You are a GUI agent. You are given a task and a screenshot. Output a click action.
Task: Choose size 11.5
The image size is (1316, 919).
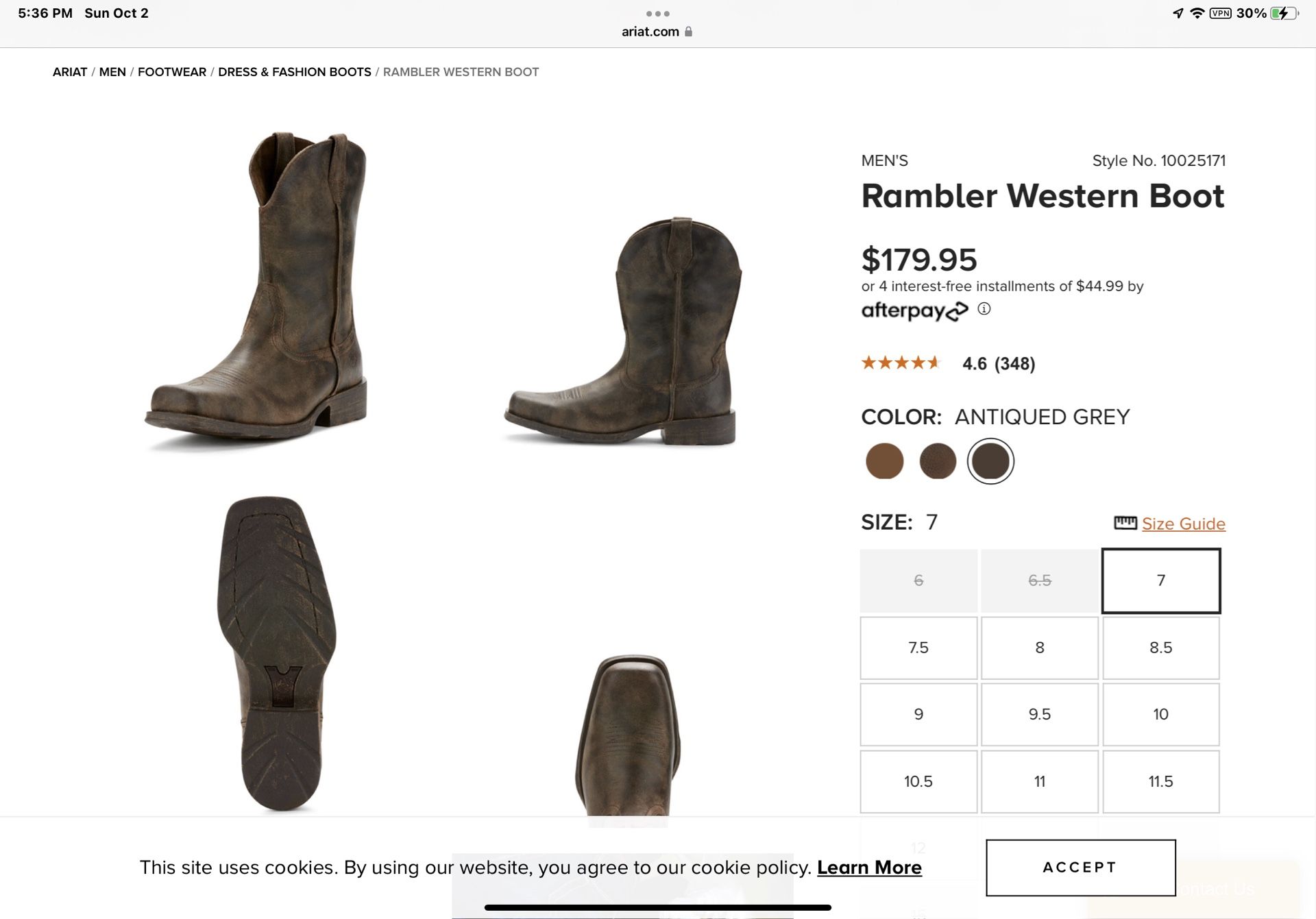point(1161,781)
